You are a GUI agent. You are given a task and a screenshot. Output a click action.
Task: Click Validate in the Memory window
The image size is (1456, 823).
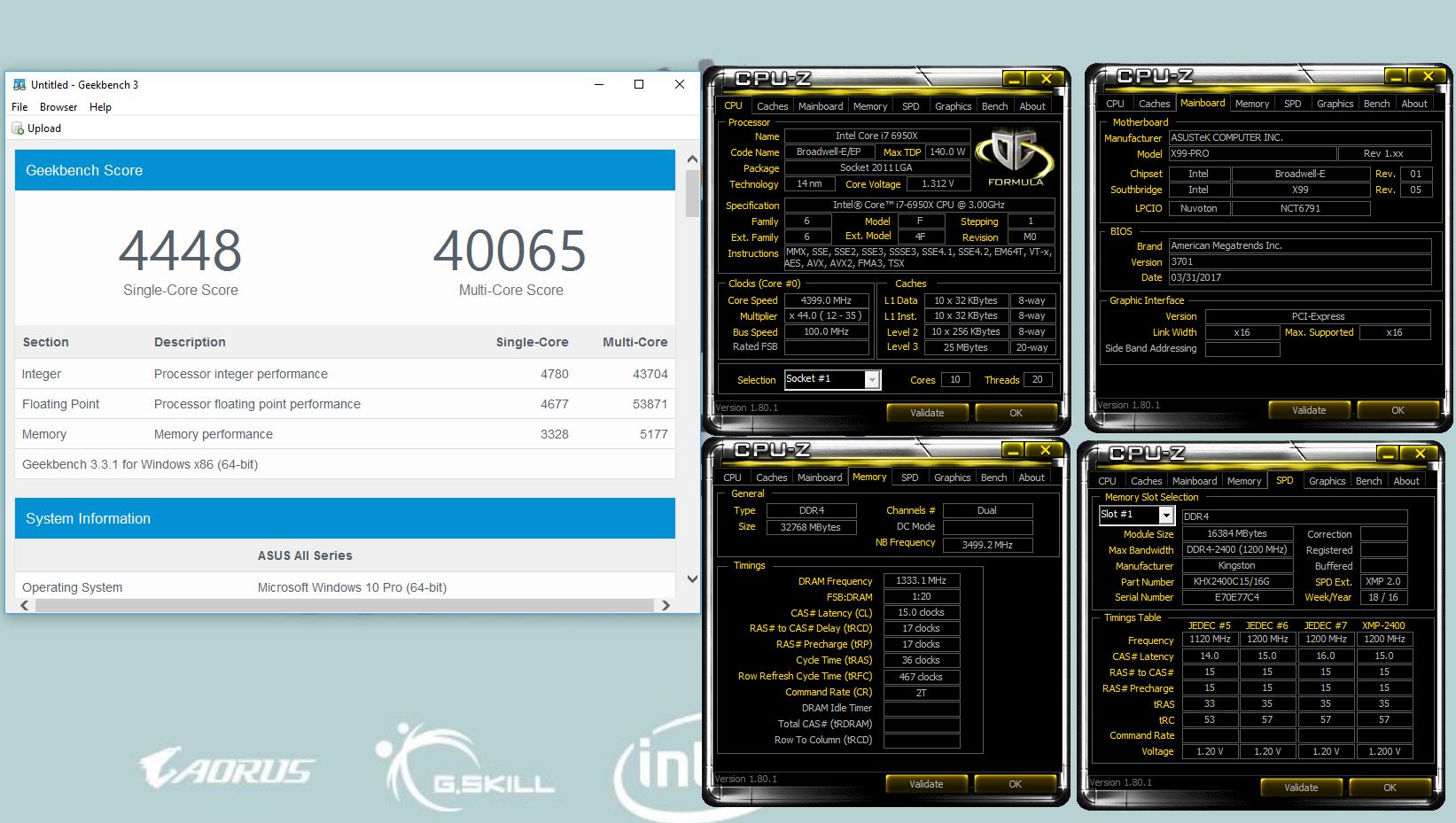pos(926,784)
